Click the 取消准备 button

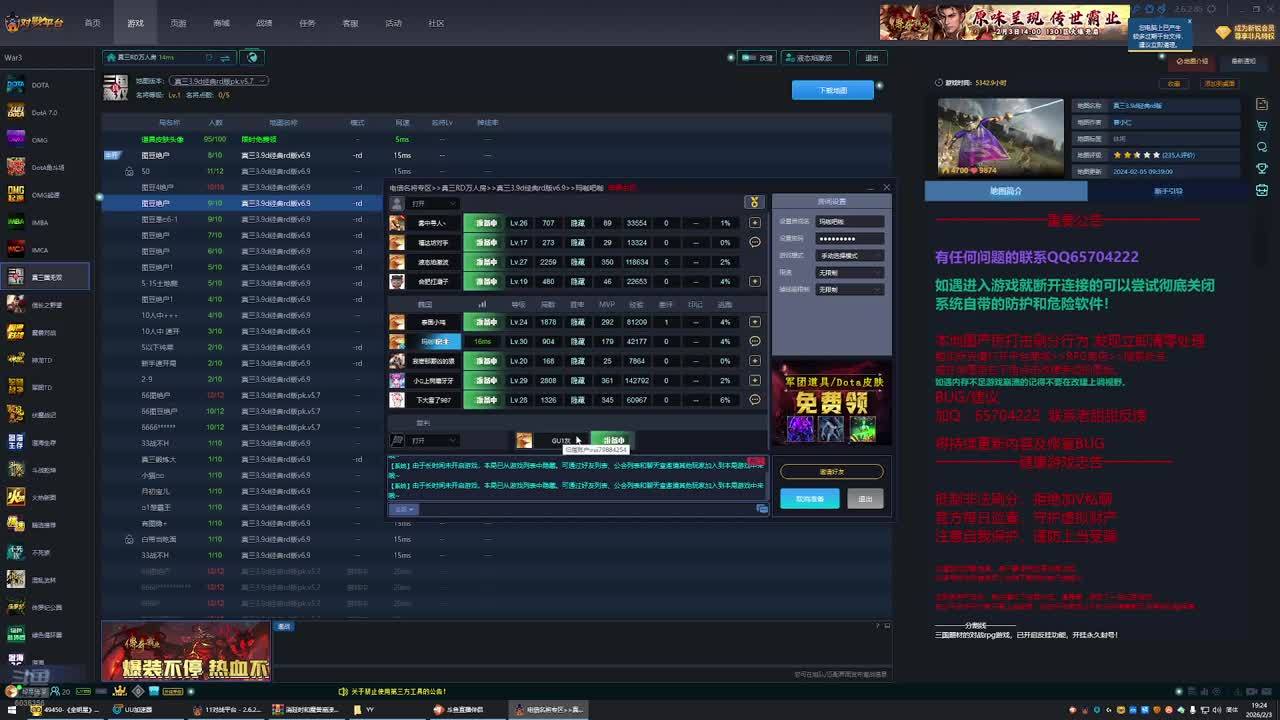coord(809,499)
